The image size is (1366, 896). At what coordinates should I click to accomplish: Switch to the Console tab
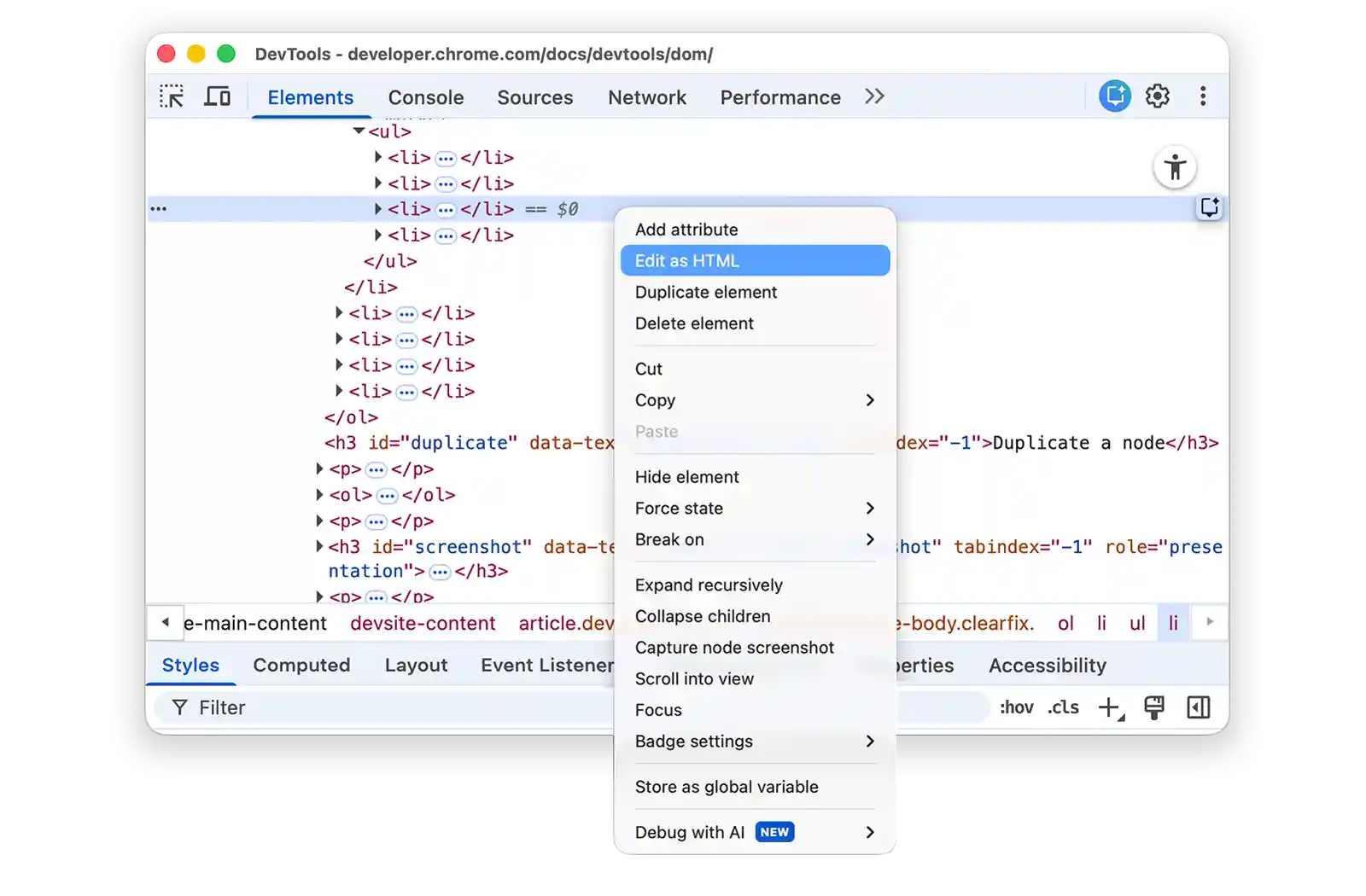pyautogui.click(x=425, y=97)
